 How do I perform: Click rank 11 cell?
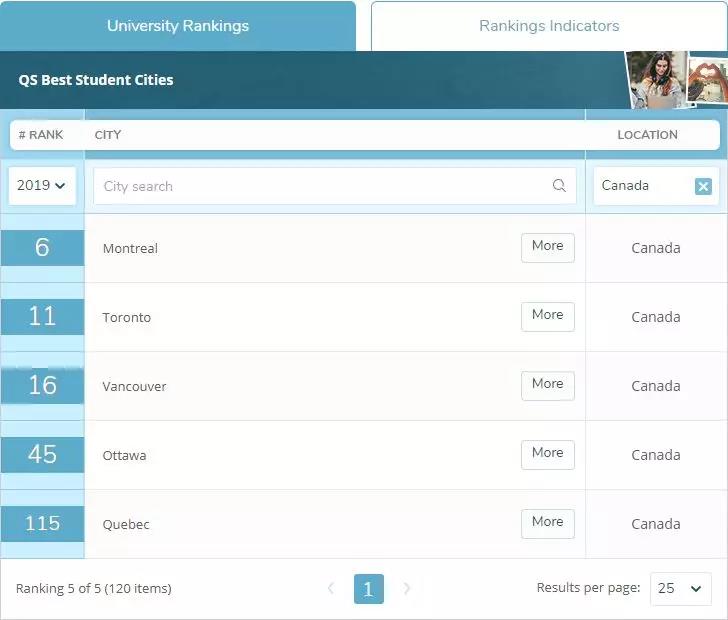[x=42, y=317]
